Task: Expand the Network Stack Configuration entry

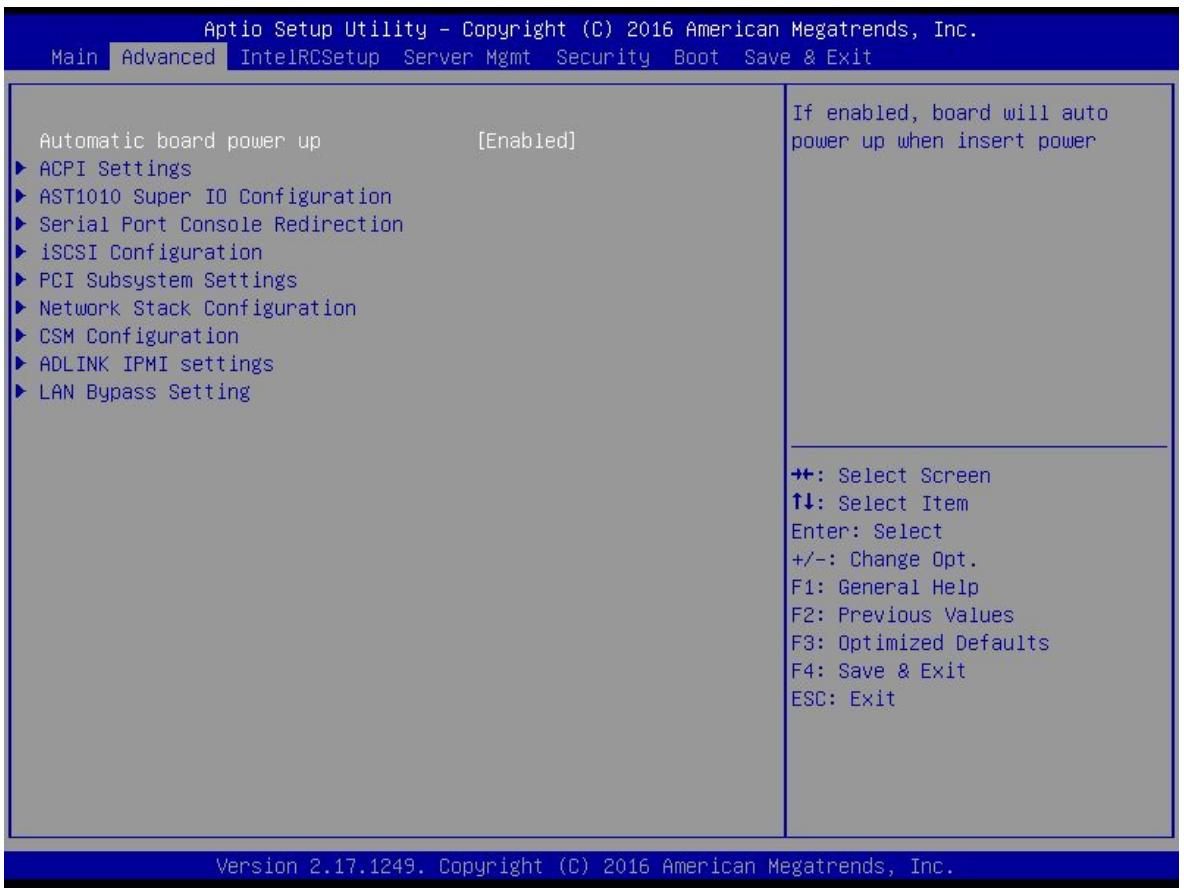Action: 197,308
